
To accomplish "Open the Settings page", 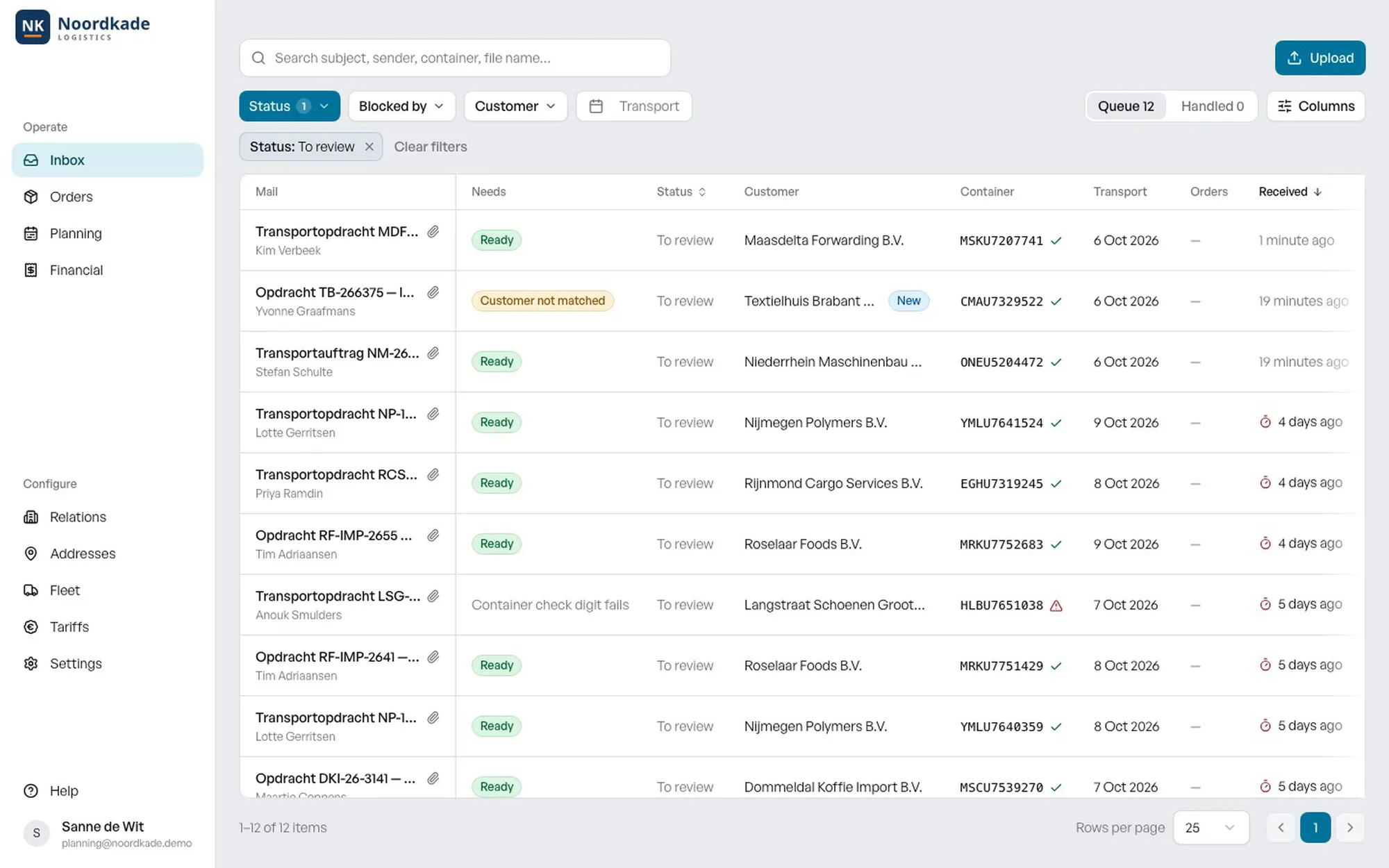I will pyautogui.click(x=108, y=664).
